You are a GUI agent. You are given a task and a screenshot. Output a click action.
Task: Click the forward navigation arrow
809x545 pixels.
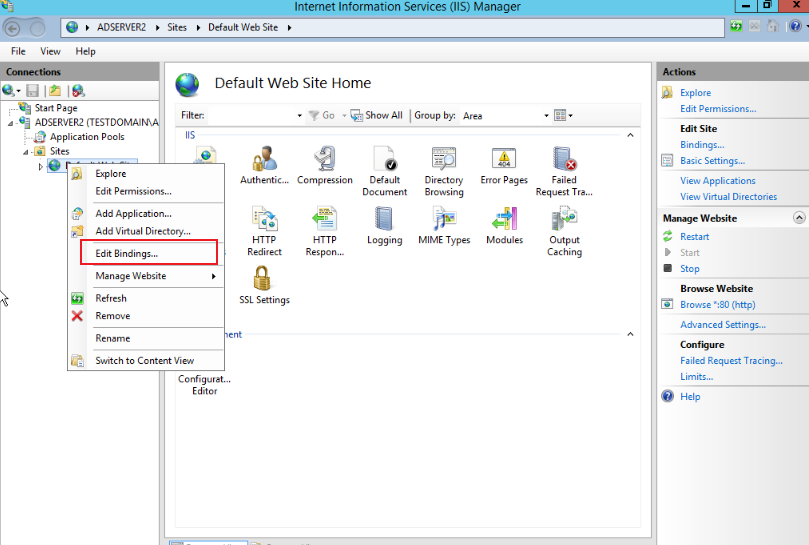click(x=37, y=28)
